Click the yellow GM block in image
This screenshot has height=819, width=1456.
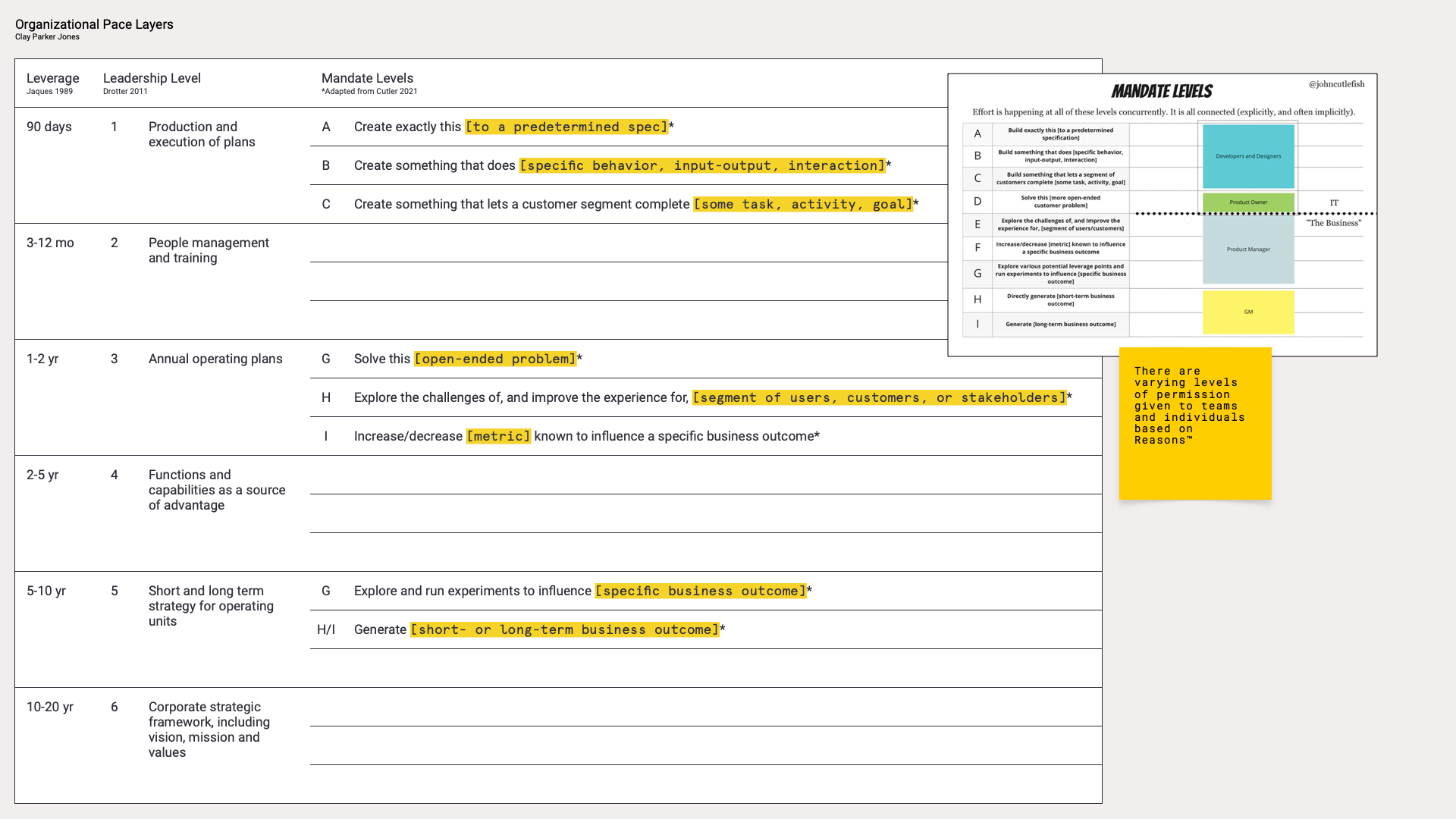[x=1248, y=312]
